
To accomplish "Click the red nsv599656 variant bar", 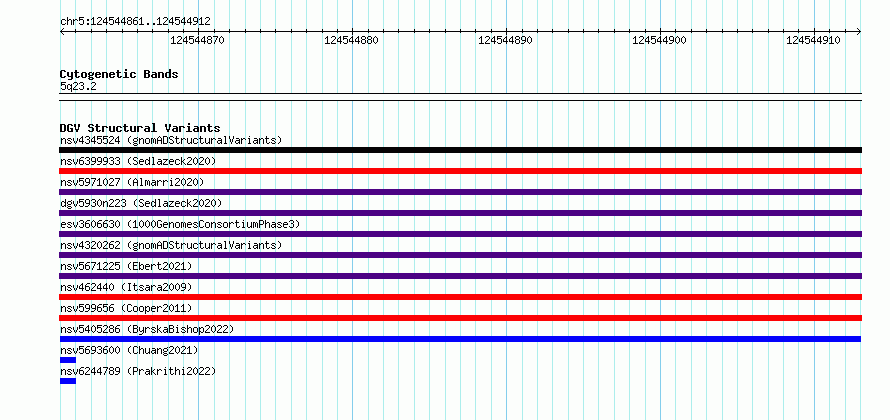I will click(x=460, y=318).
